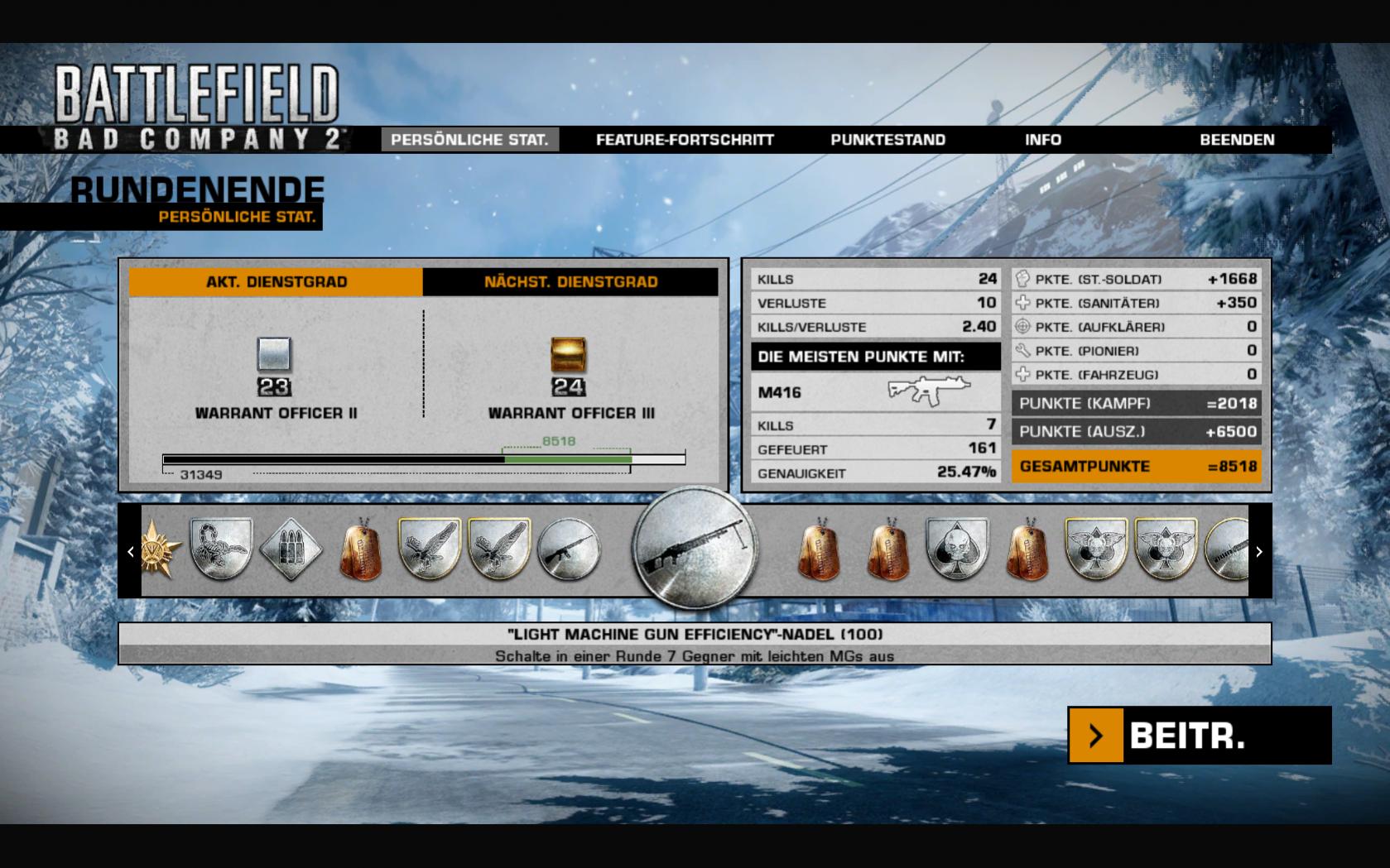Image resolution: width=1390 pixels, height=868 pixels.
Task: Click the weapon Kills 7 row
Action: coord(876,424)
